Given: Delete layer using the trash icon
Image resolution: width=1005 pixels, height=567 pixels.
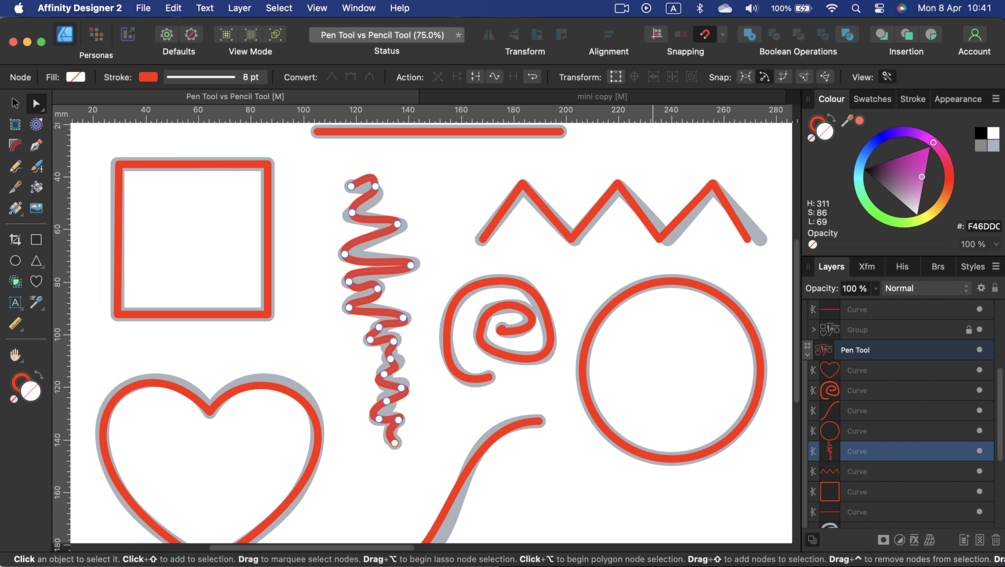Looking at the screenshot, I should click(x=995, y=540).
